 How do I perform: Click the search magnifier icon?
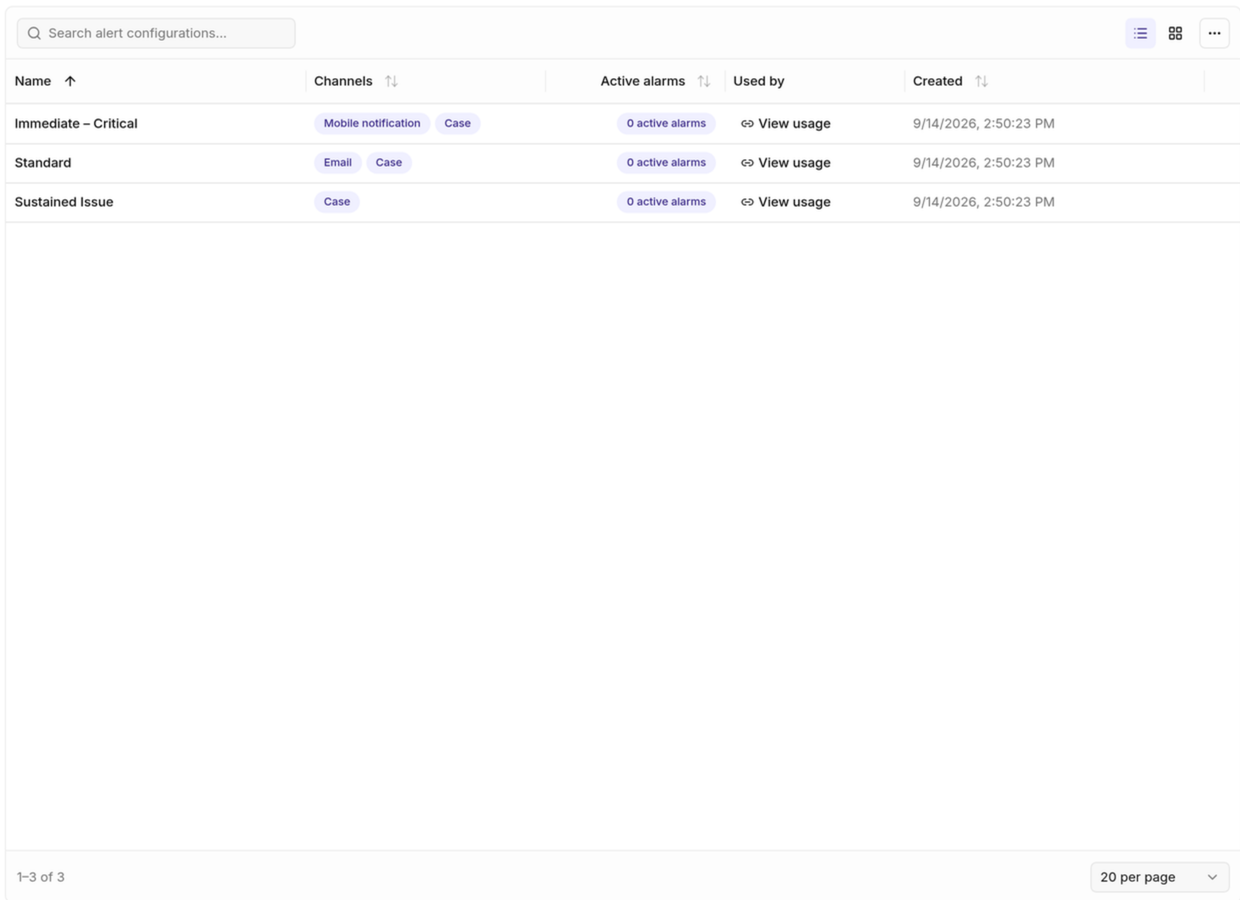[35, 33]
